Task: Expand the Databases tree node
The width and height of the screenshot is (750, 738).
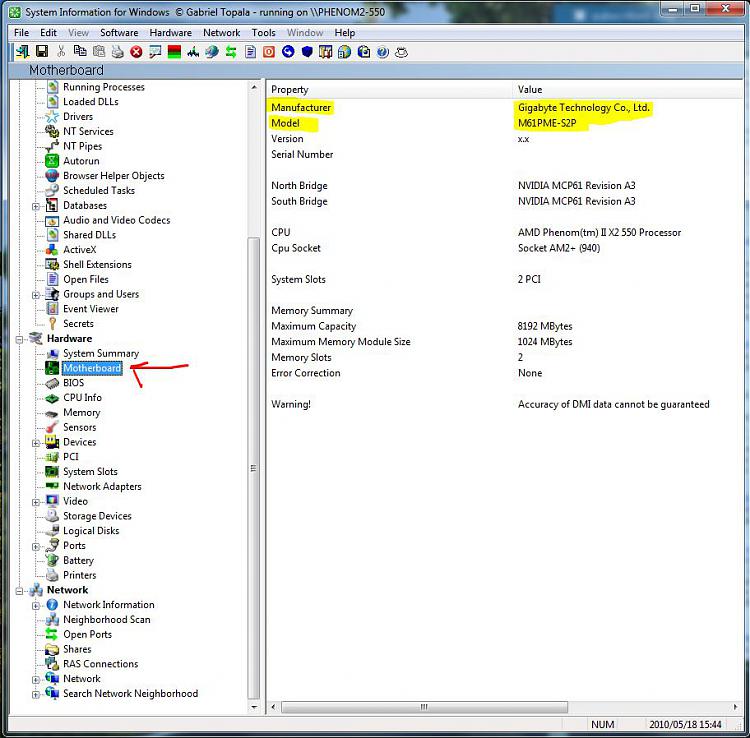Action: point(36,206)
